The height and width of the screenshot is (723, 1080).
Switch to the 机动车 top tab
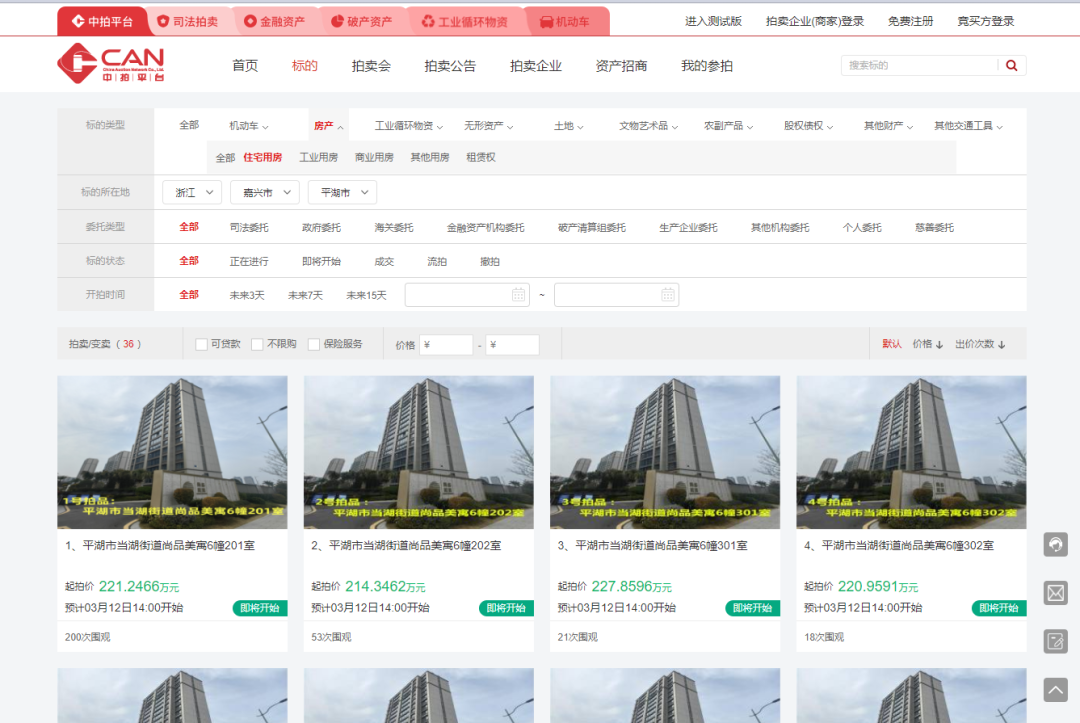(x=565, y=21)
